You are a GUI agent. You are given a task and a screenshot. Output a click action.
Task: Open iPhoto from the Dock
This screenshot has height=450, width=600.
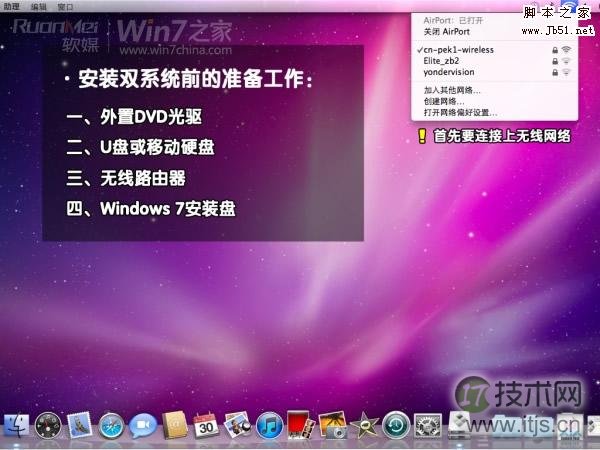[x=333, y=425]
